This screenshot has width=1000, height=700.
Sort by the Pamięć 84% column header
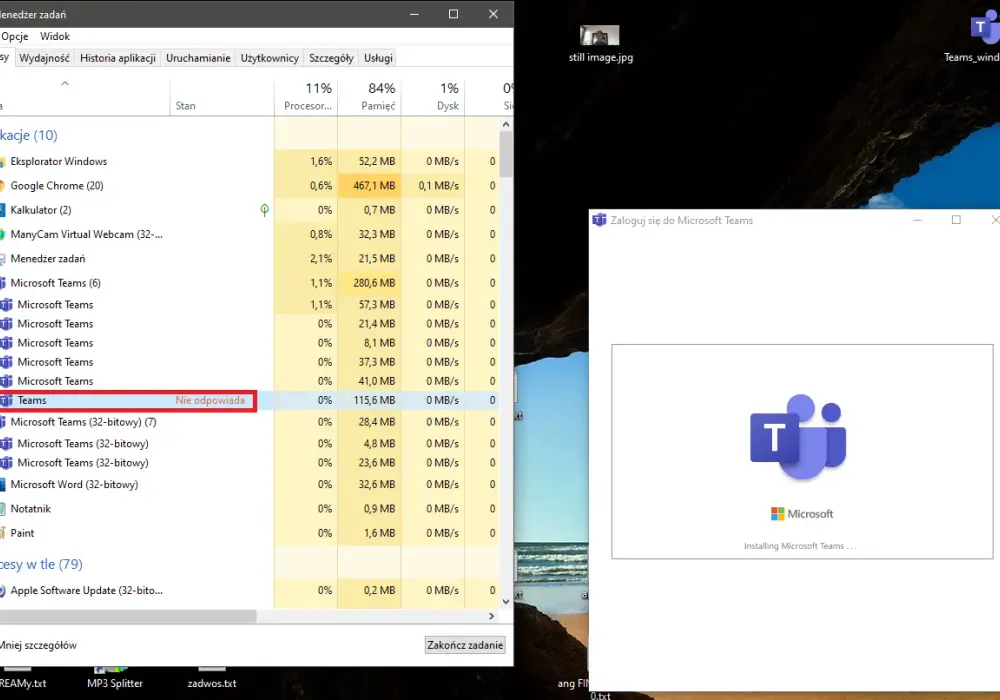click(369, 97)
